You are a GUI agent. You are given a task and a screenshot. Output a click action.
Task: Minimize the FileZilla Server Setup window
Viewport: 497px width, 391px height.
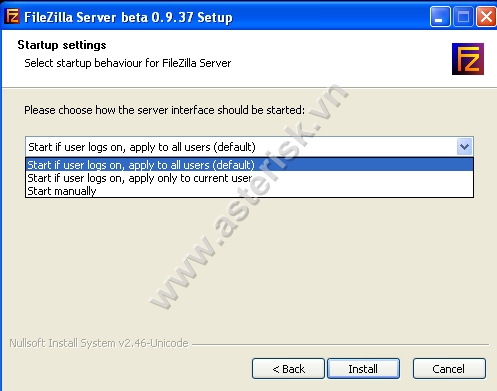click(x=440, y=17)
